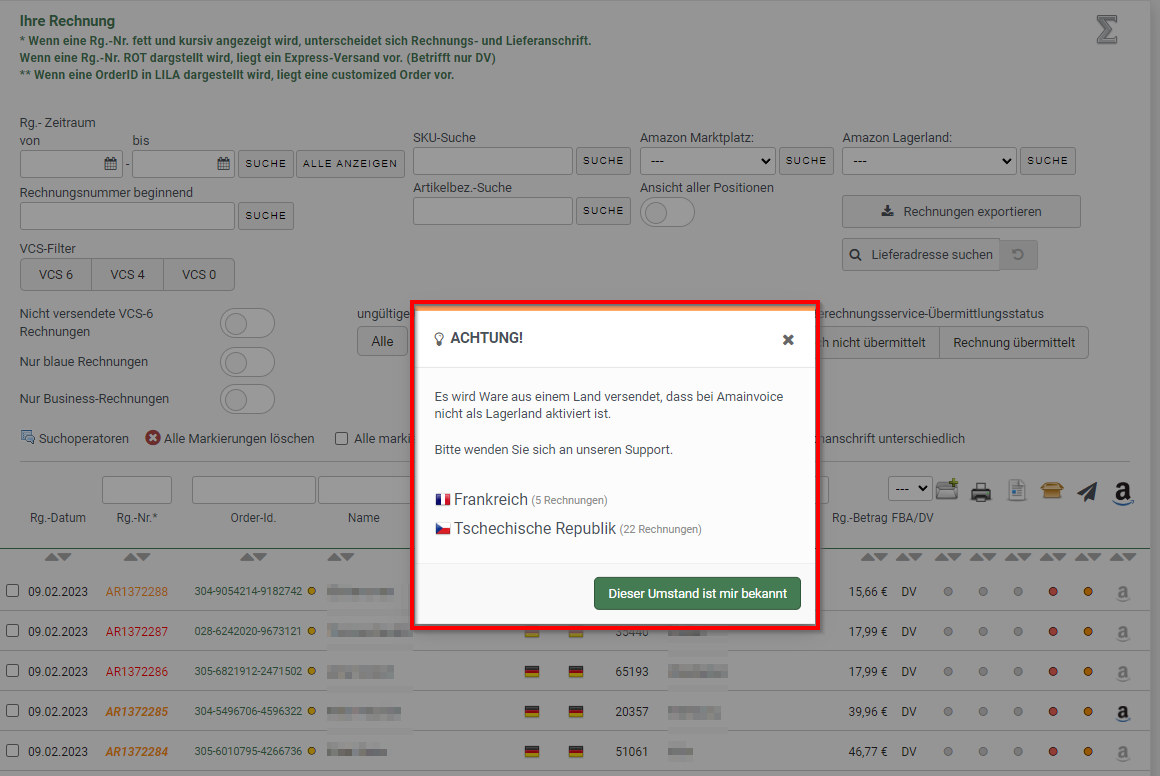This screenshot has width=1160, height=776.
Task: Select the VCS 0 filter tab
Action: coord(199,274)
